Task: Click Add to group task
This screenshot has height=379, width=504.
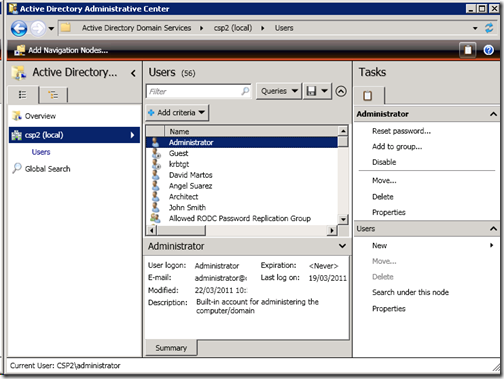Action: click(x=397, y=147)
